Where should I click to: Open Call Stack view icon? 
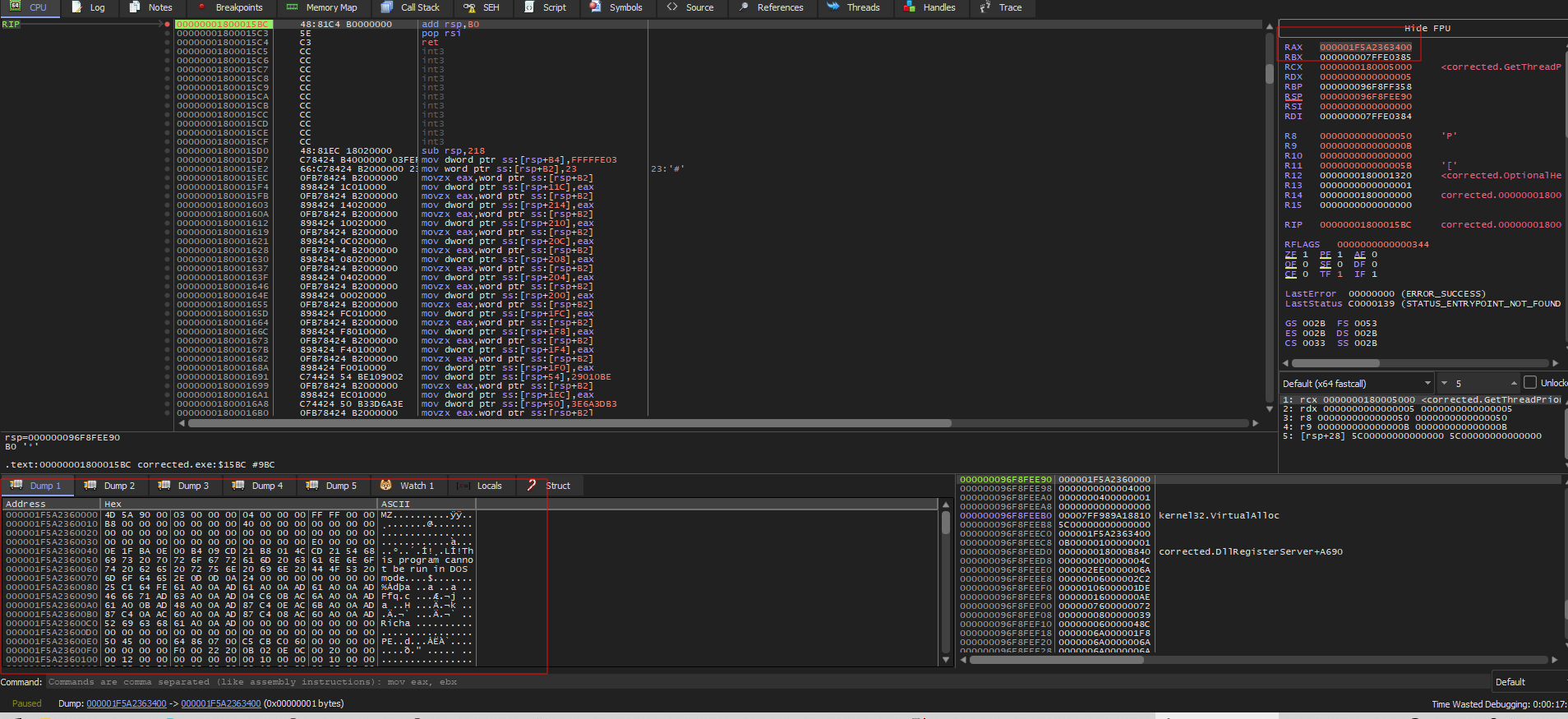pos(387,7)
